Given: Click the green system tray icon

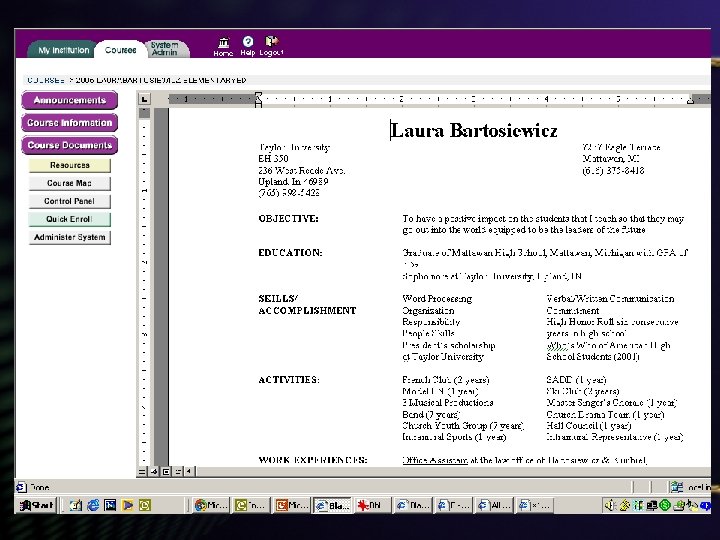Looking at the screenshot, I should click(665, 506).
